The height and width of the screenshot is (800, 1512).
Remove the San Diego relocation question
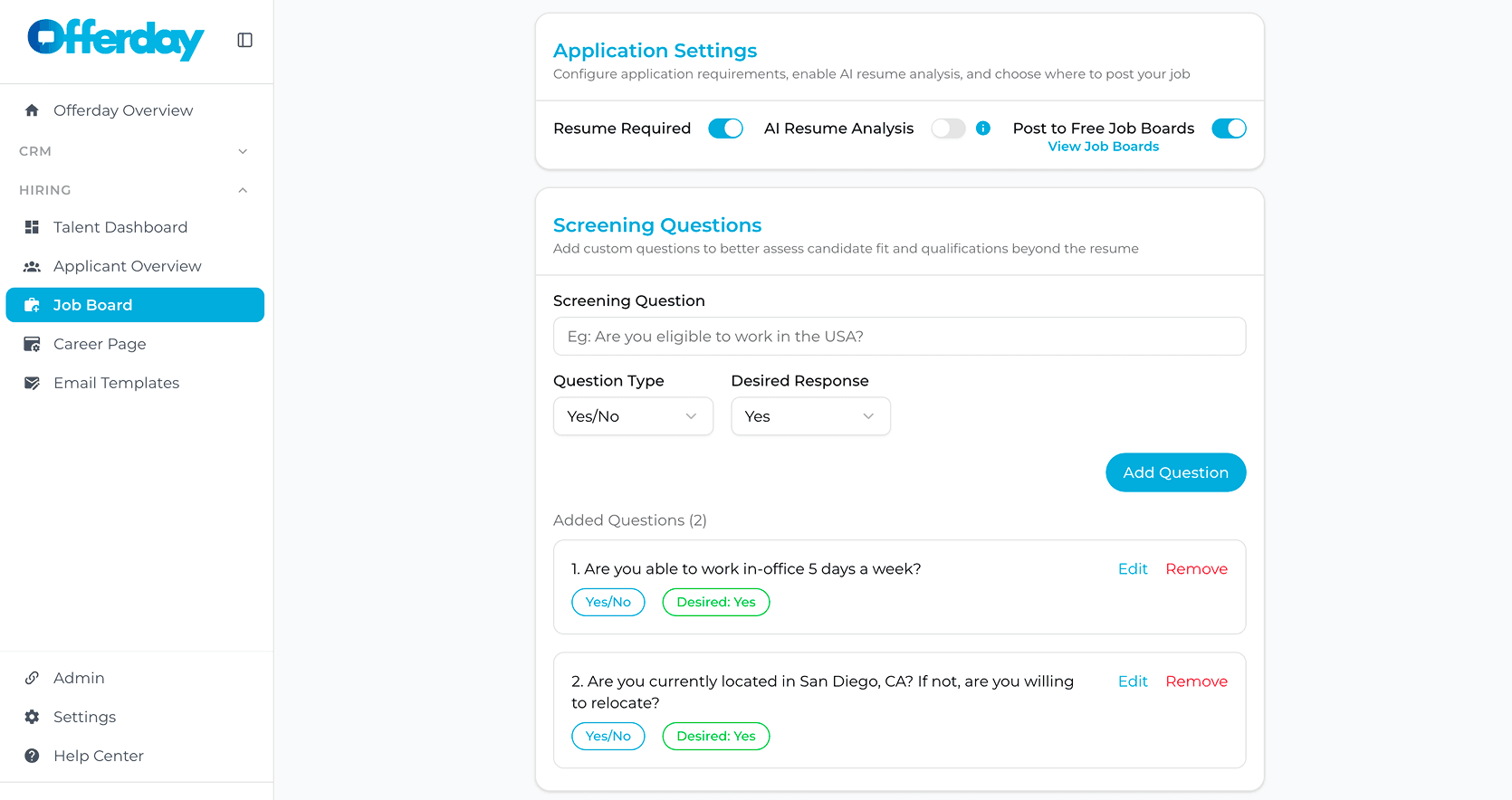pyautogui.click(x=1196, y=681)
